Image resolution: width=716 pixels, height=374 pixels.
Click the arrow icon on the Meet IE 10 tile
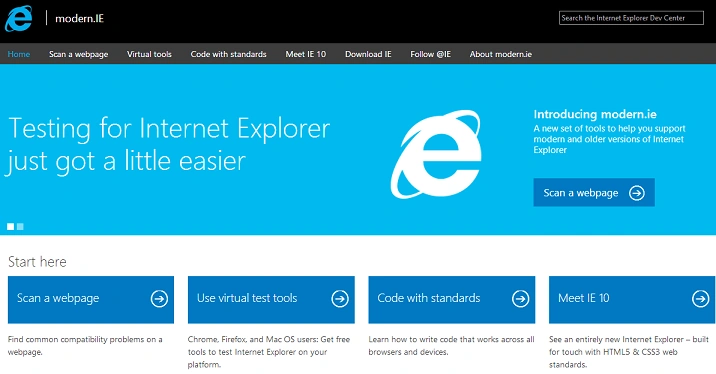point(700,299)
